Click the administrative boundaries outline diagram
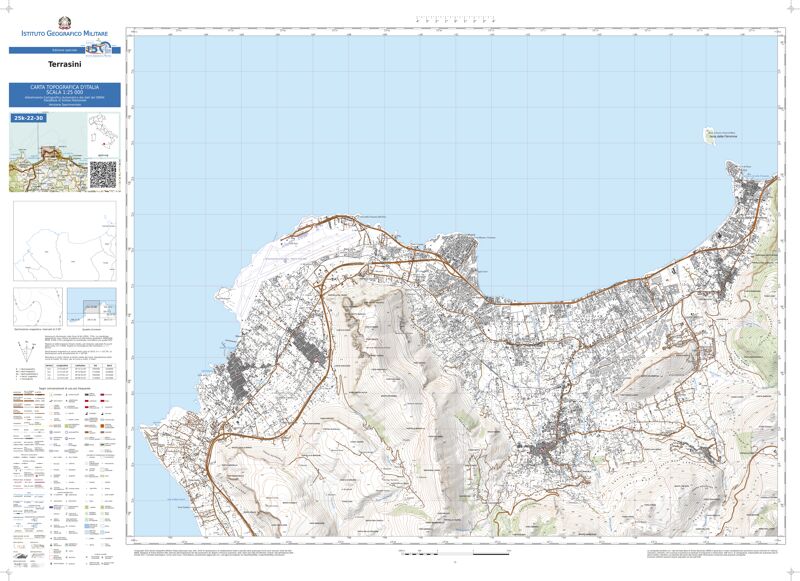The width and height of the screenshot is (800, 581). [64, 241]
